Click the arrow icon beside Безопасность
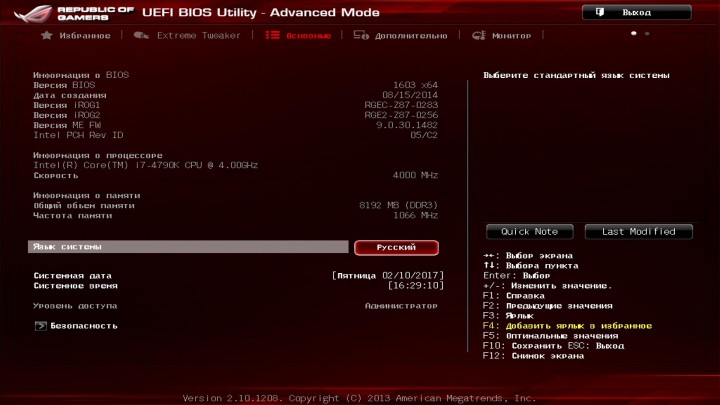The height and width of the screenshot is (405, 720). pyautogui.click(x=40, y=326)
